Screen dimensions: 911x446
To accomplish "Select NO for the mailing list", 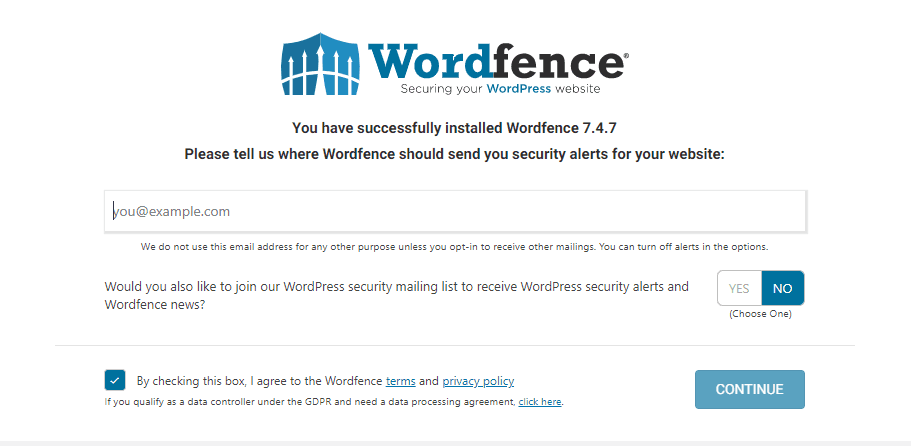I will (x=783, y=288).
